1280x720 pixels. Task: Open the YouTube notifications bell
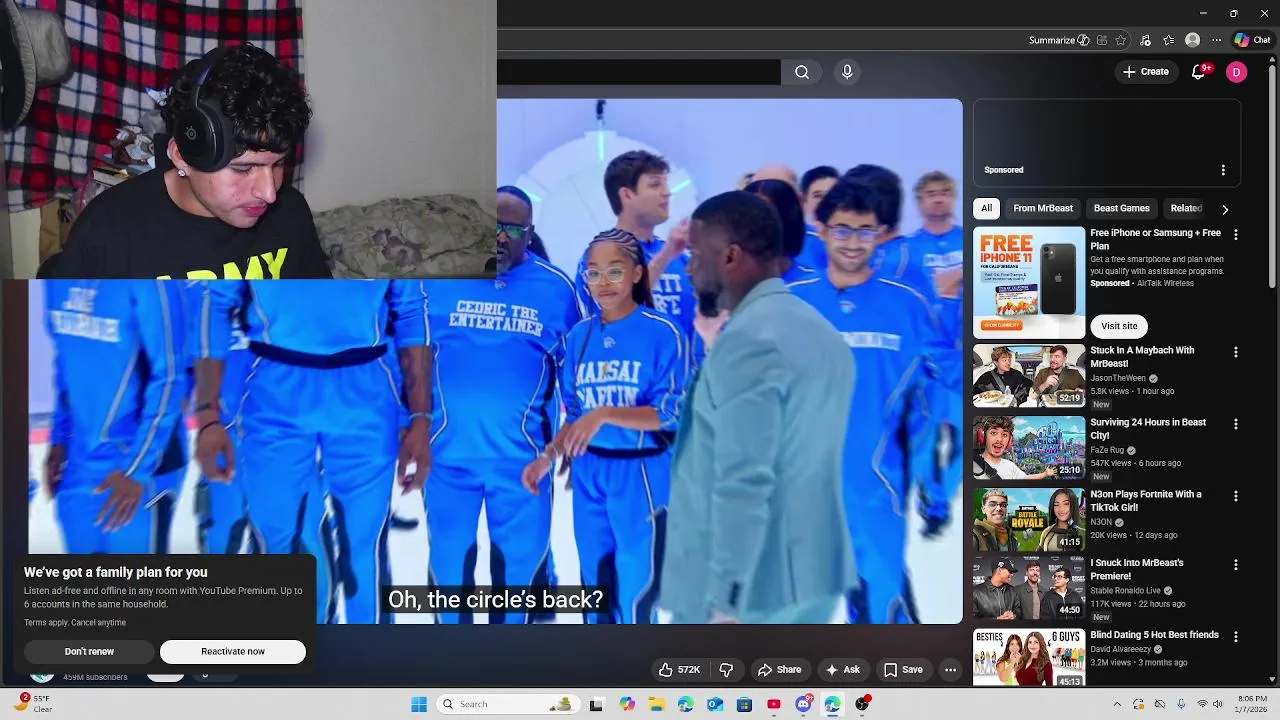tap(1199, 72)
